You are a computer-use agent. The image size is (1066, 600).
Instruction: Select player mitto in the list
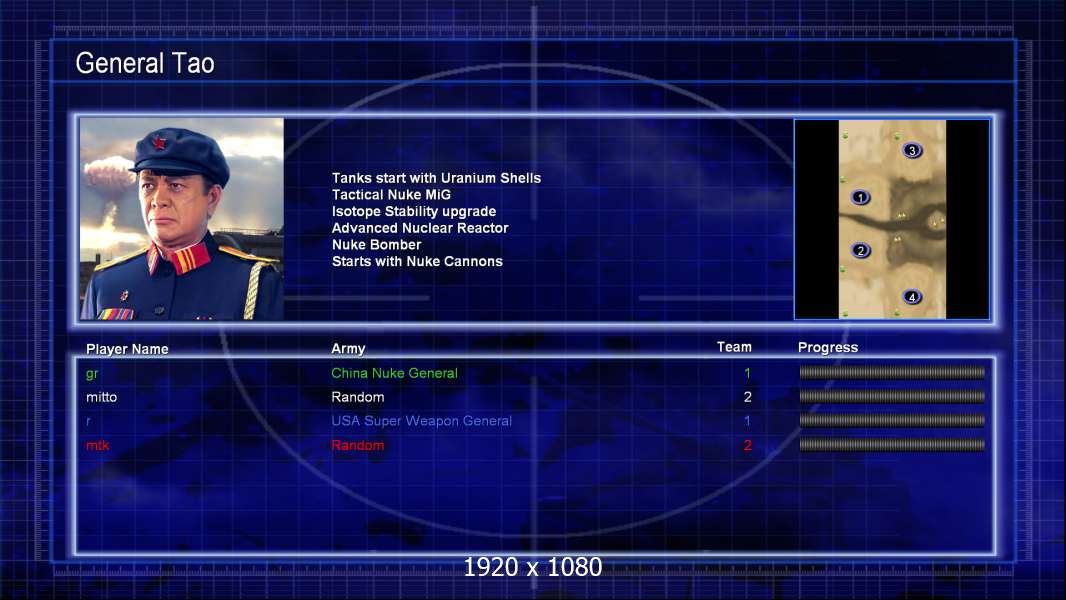pyautogui.click(x=101, y=397)
